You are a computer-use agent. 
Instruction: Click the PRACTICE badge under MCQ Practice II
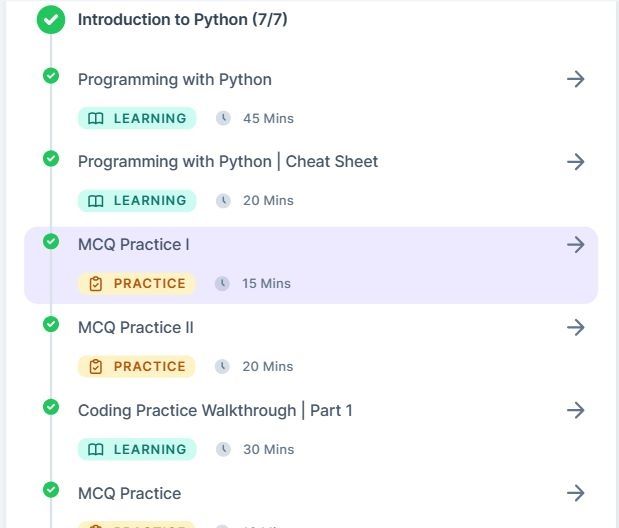137,366
